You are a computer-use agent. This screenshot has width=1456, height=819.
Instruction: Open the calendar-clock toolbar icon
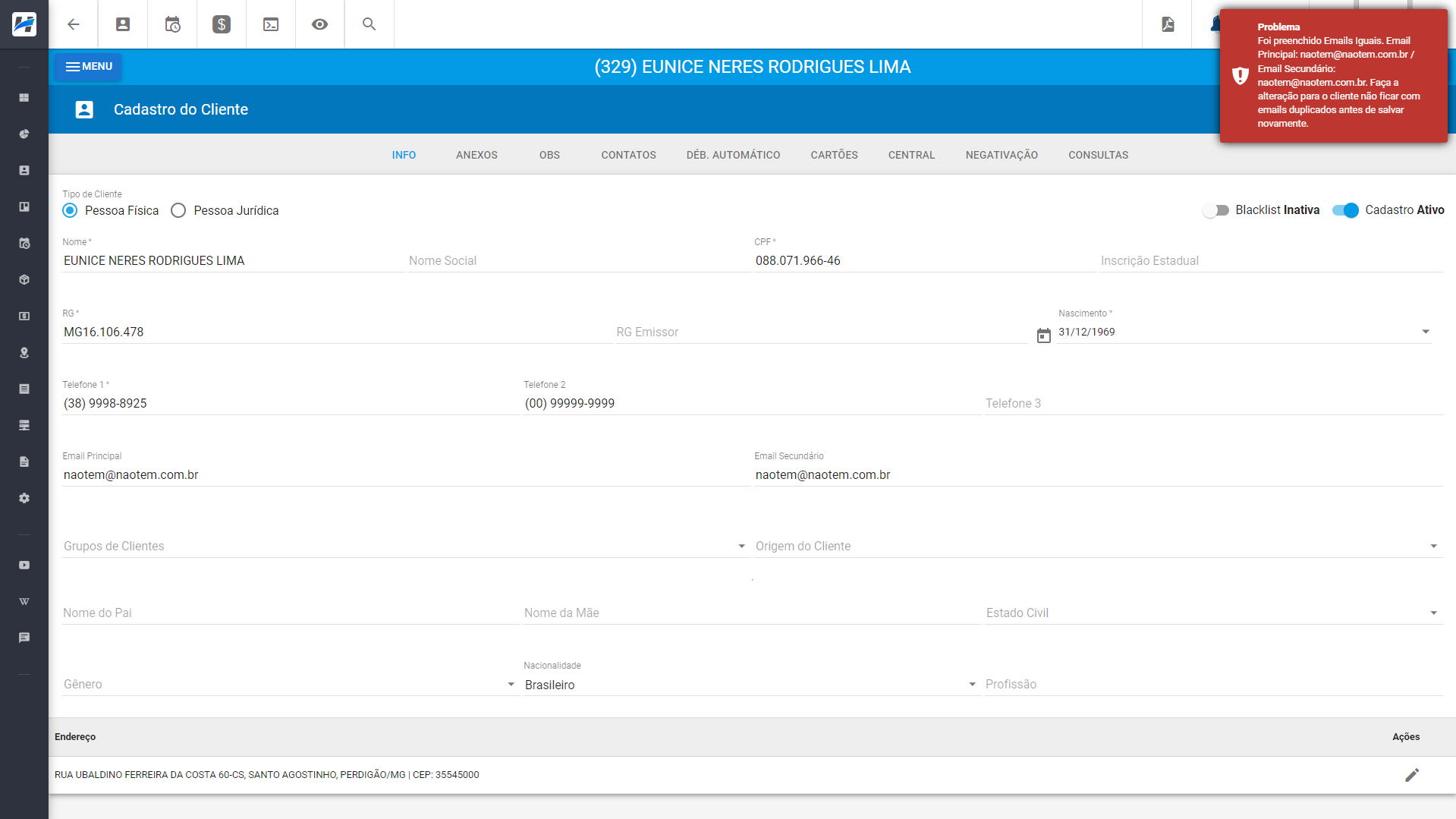[x=172, y=24]
